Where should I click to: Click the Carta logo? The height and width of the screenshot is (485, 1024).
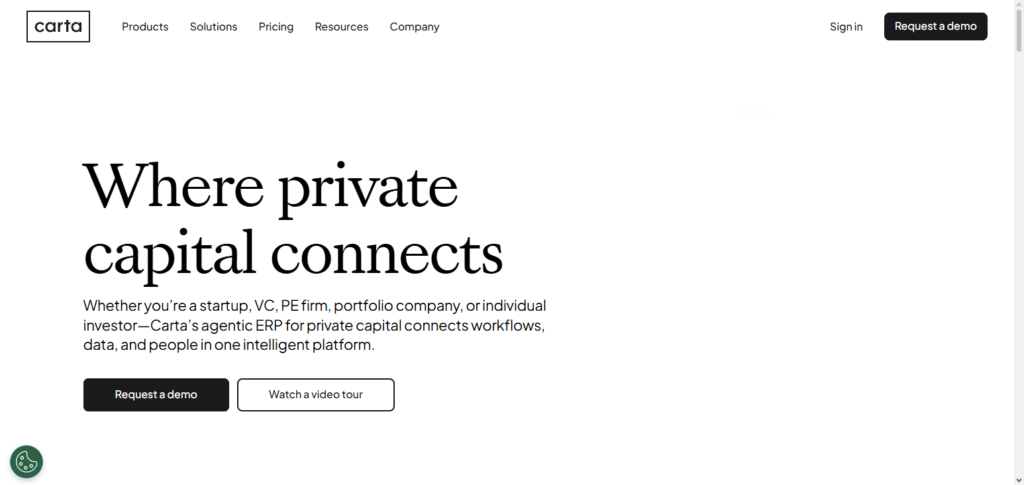point(58,27)
